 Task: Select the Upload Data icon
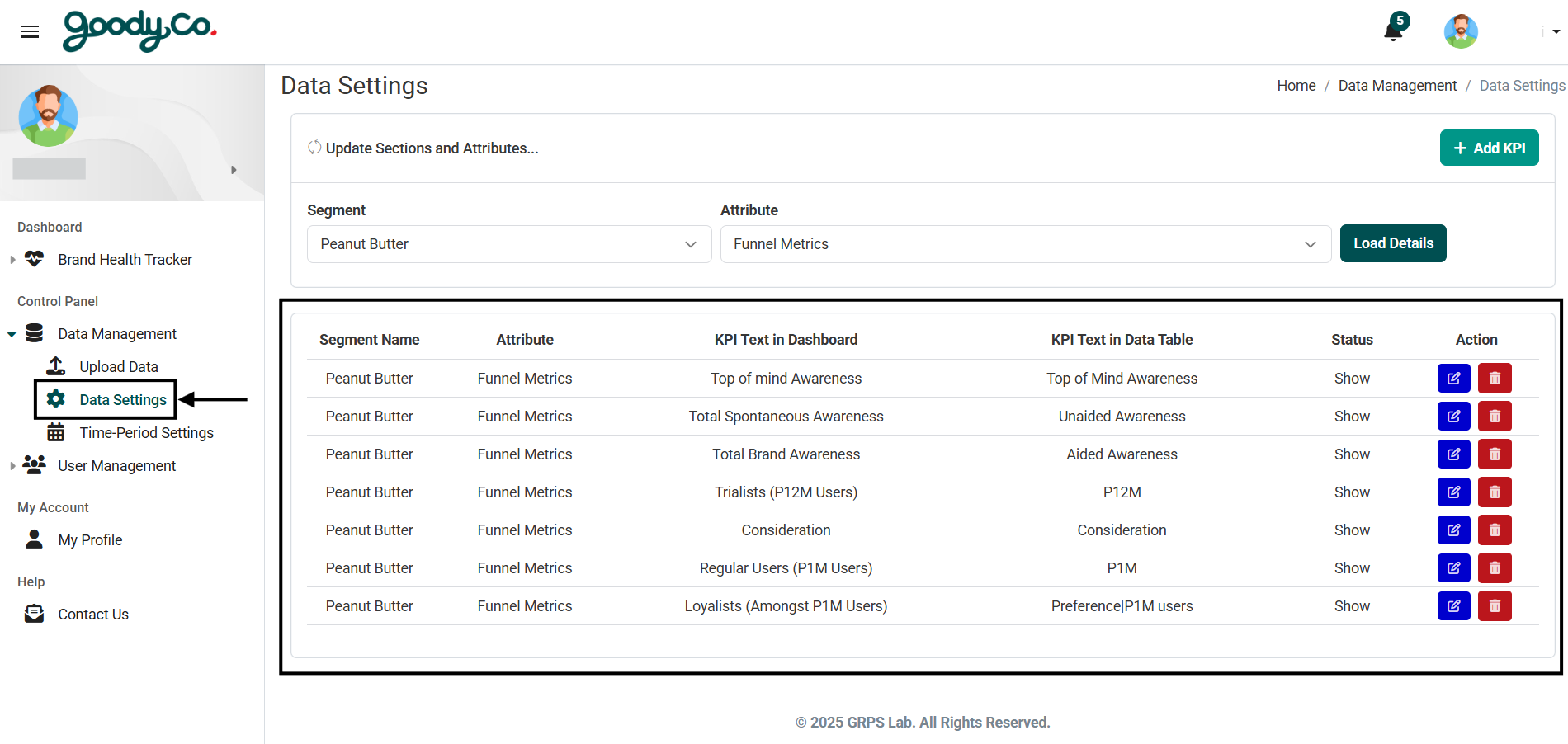pos(54,365)
